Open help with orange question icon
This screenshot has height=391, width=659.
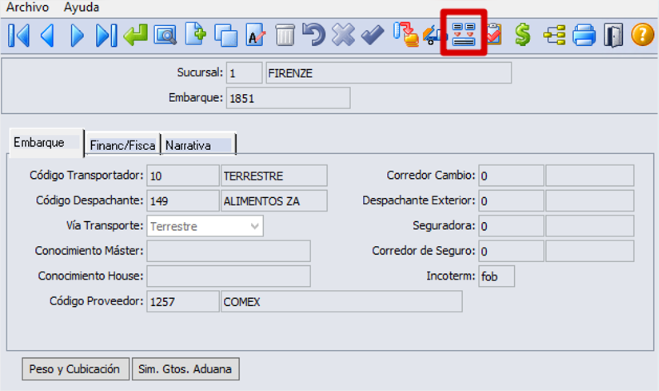click(643, 34)
